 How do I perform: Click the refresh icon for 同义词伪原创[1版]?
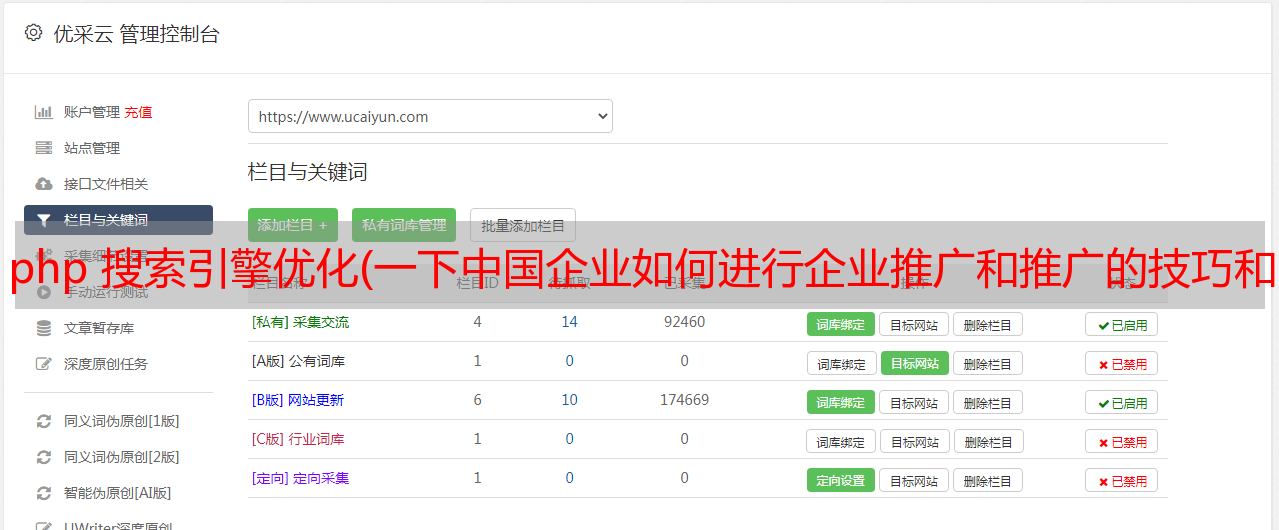[x=44, y=421]
